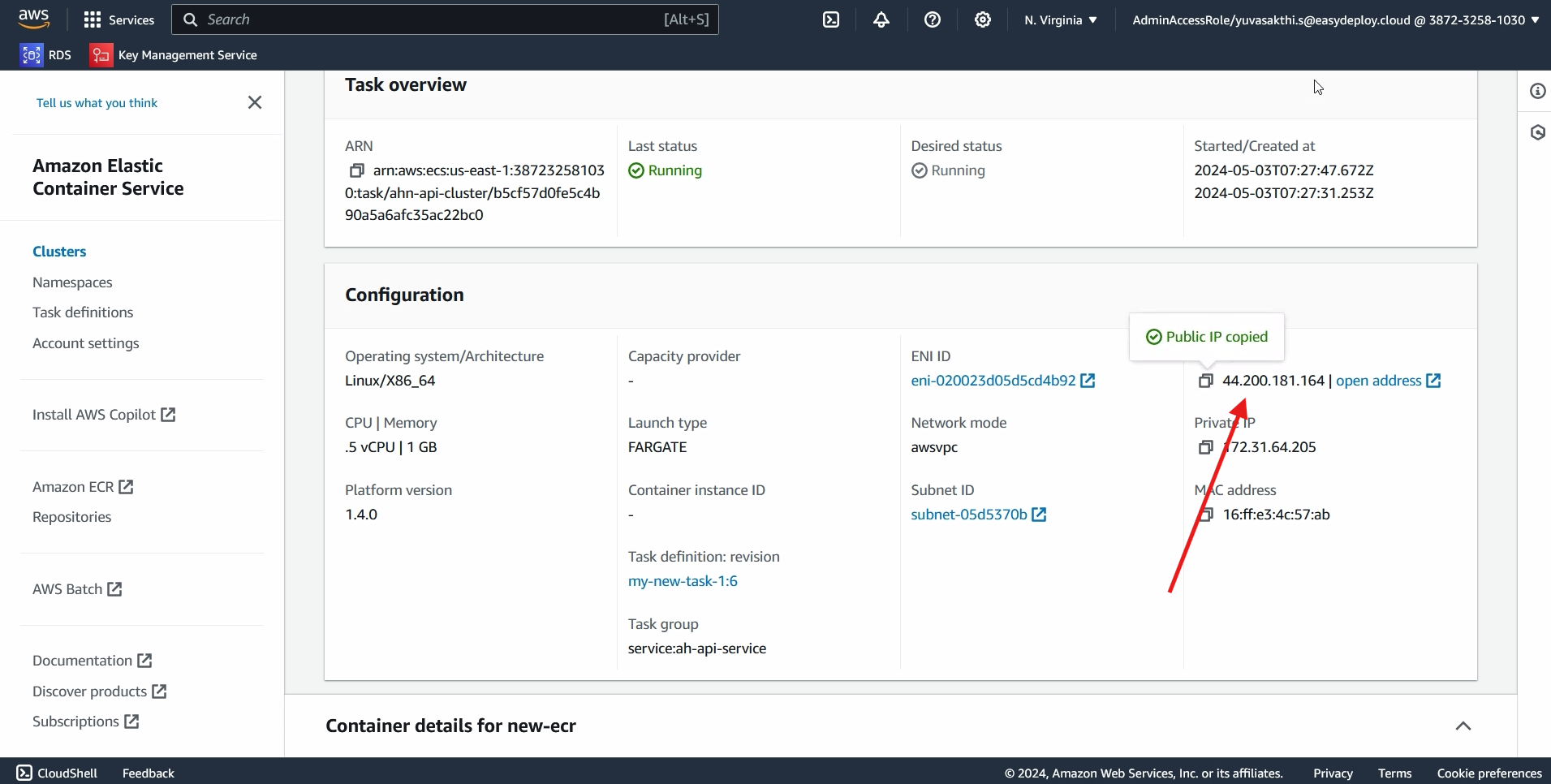The image size is (1551, 784).
Task: Open Clusters in the ECS sidebar
Action: point(59,252)
